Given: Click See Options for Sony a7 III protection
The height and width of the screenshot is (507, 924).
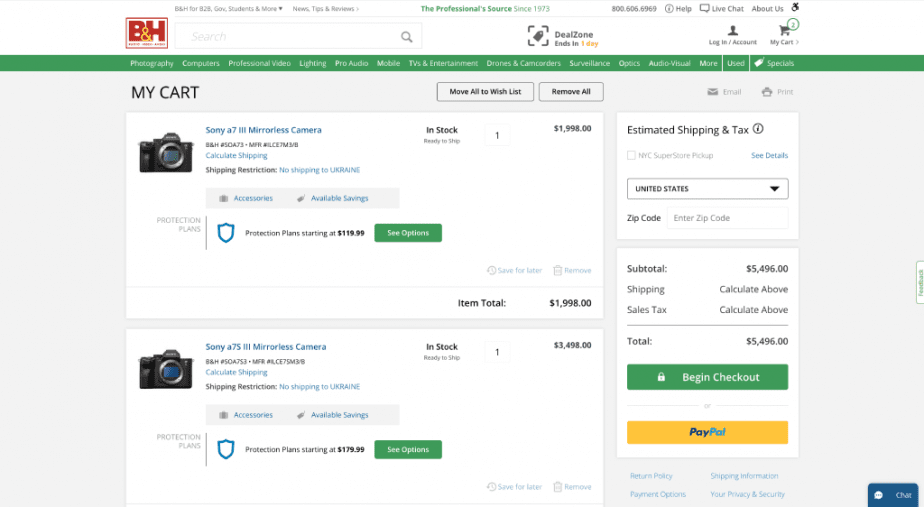Looking at the screenshot, I should click(x=408, y=233).
